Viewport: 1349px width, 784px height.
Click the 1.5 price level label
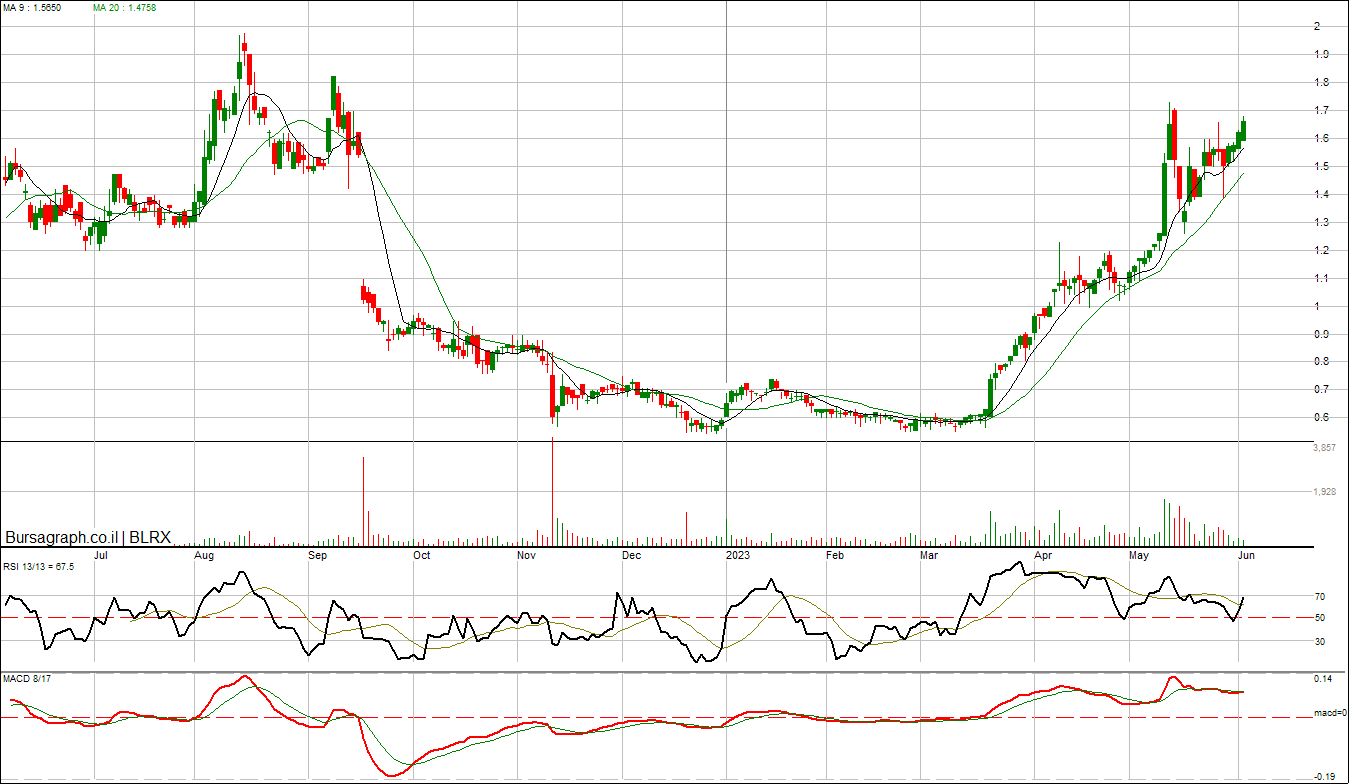coord(1321,166)
